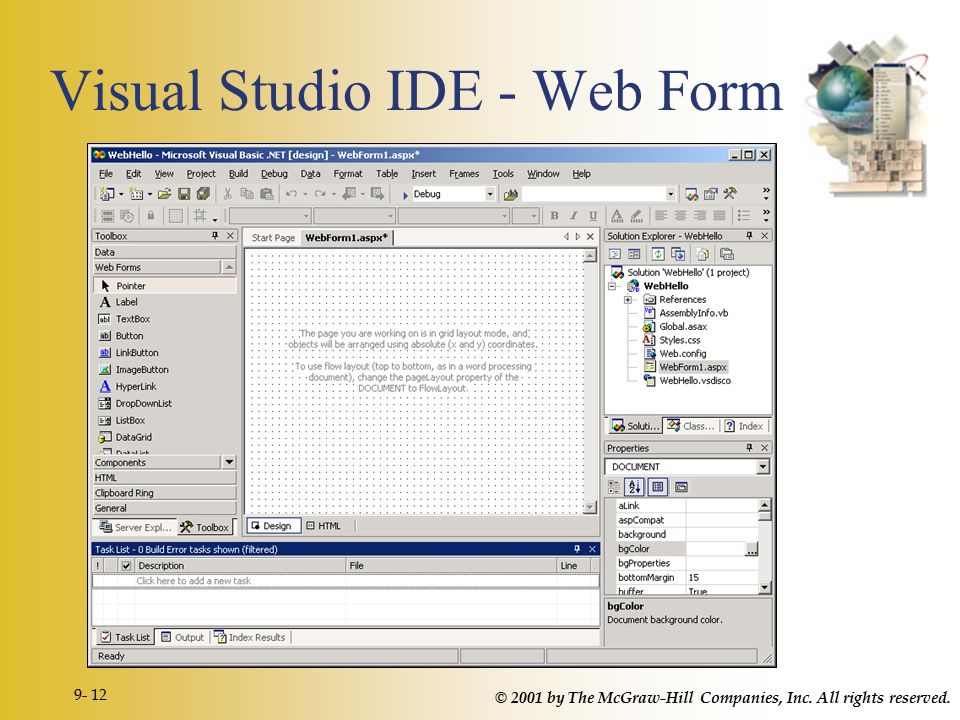Open the HTML section of Toolbox
This screenshot has width=960, height=720.
(x=165, y=478)
